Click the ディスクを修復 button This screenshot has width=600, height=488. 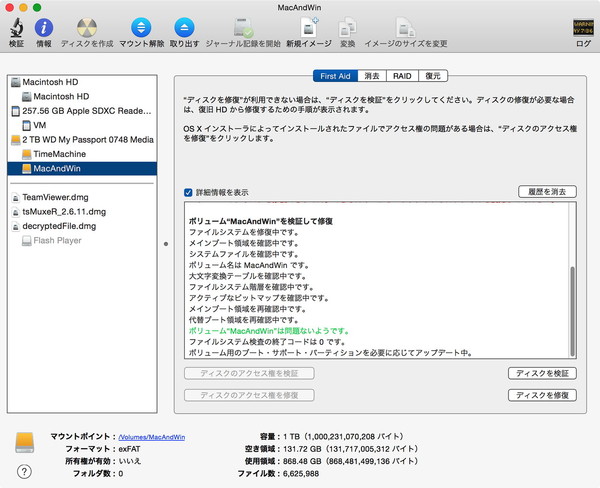coord(542,395)
